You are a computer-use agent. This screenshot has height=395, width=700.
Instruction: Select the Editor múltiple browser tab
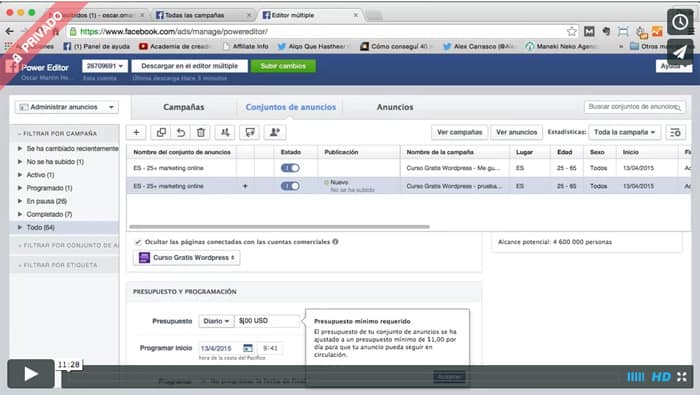coord(310,15)
